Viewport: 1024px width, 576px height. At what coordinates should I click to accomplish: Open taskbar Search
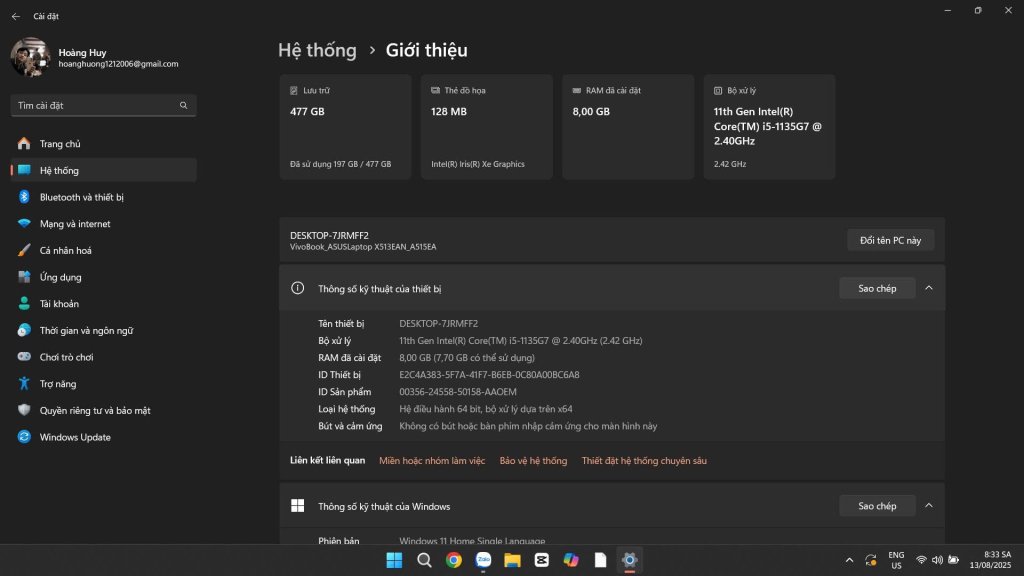(424, 560)
